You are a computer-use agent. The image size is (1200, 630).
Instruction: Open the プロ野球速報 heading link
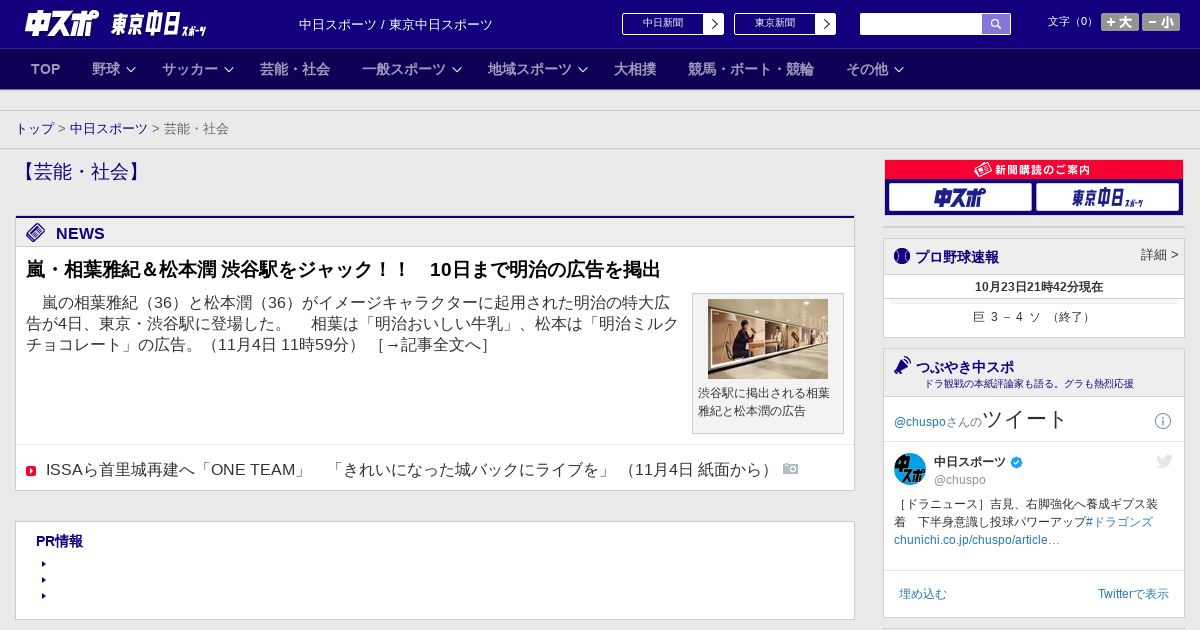coord(957,257)
